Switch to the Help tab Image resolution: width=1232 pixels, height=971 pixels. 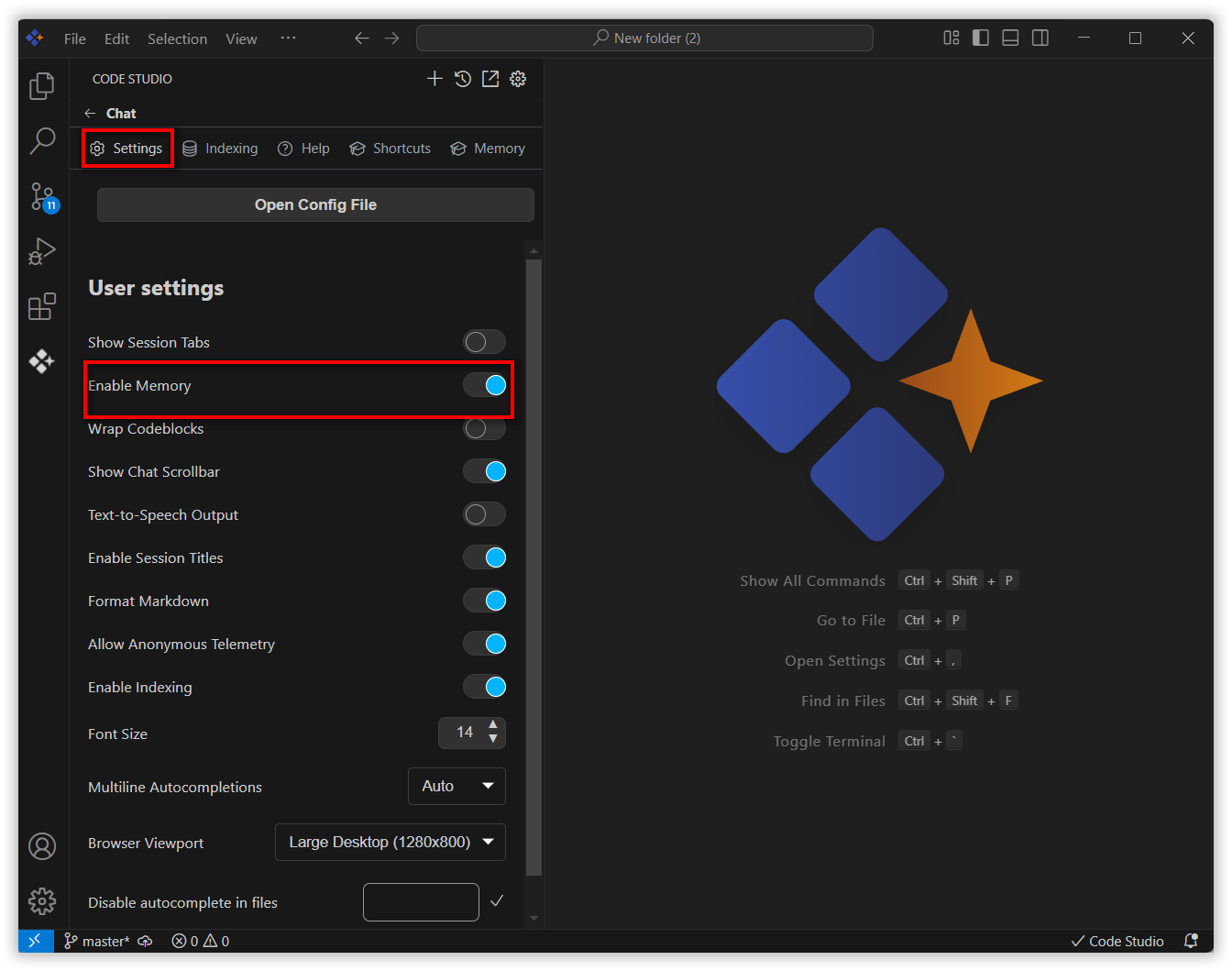click(x=303, y=149)
